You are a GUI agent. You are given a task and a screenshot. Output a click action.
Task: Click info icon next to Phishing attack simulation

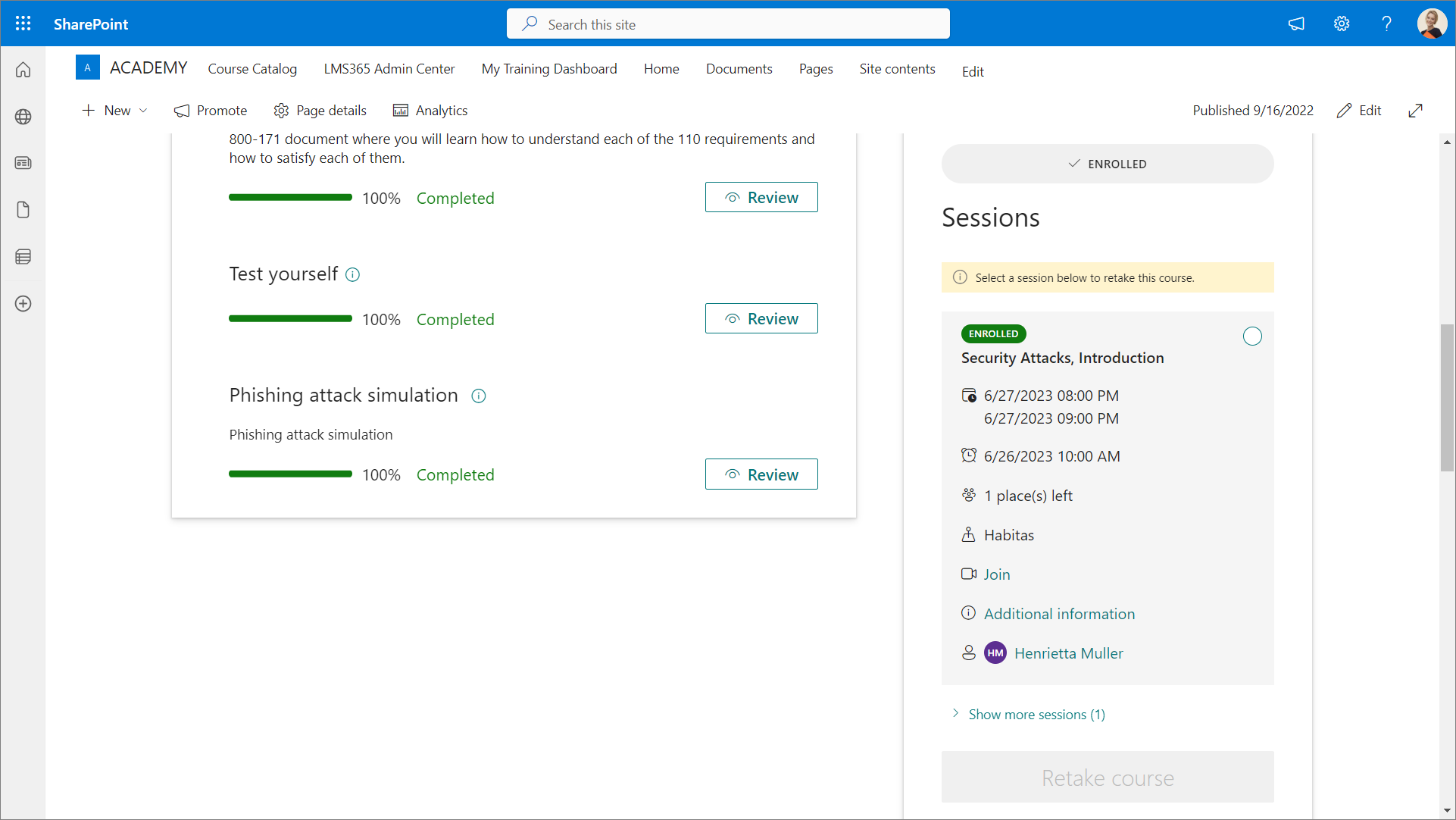pyautogui.click(x=479, y=396)
